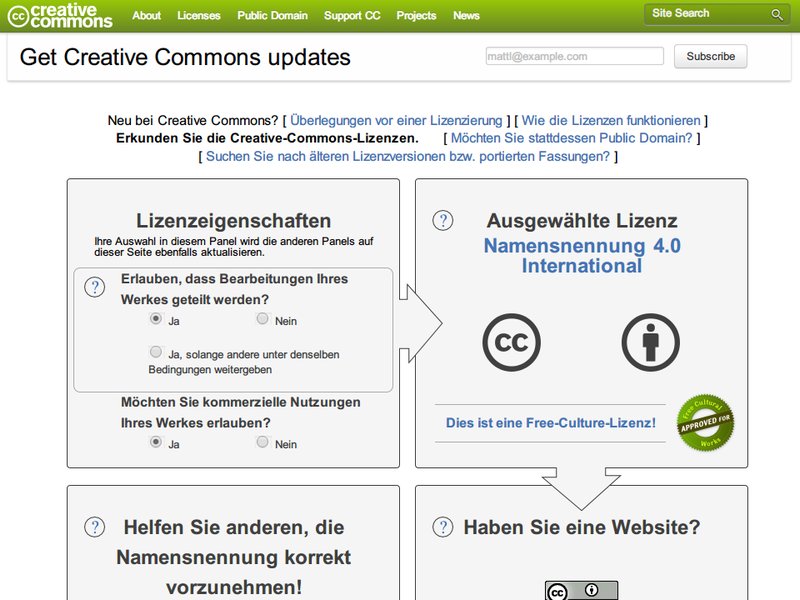Viewport: 800px width, 600px height.
Task: Select Nein for commercial uses
Action: click(262, 442)
